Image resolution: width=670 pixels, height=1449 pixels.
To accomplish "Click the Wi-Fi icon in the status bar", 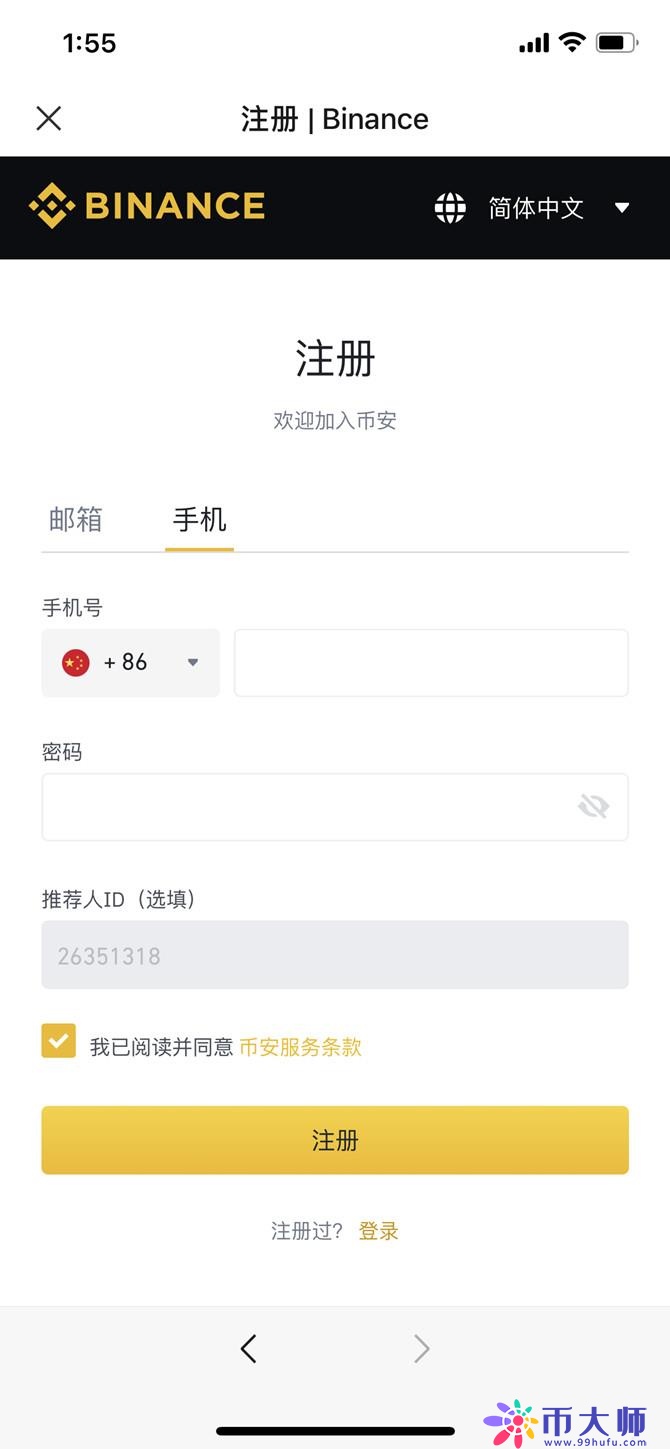I will pos(572,42).
